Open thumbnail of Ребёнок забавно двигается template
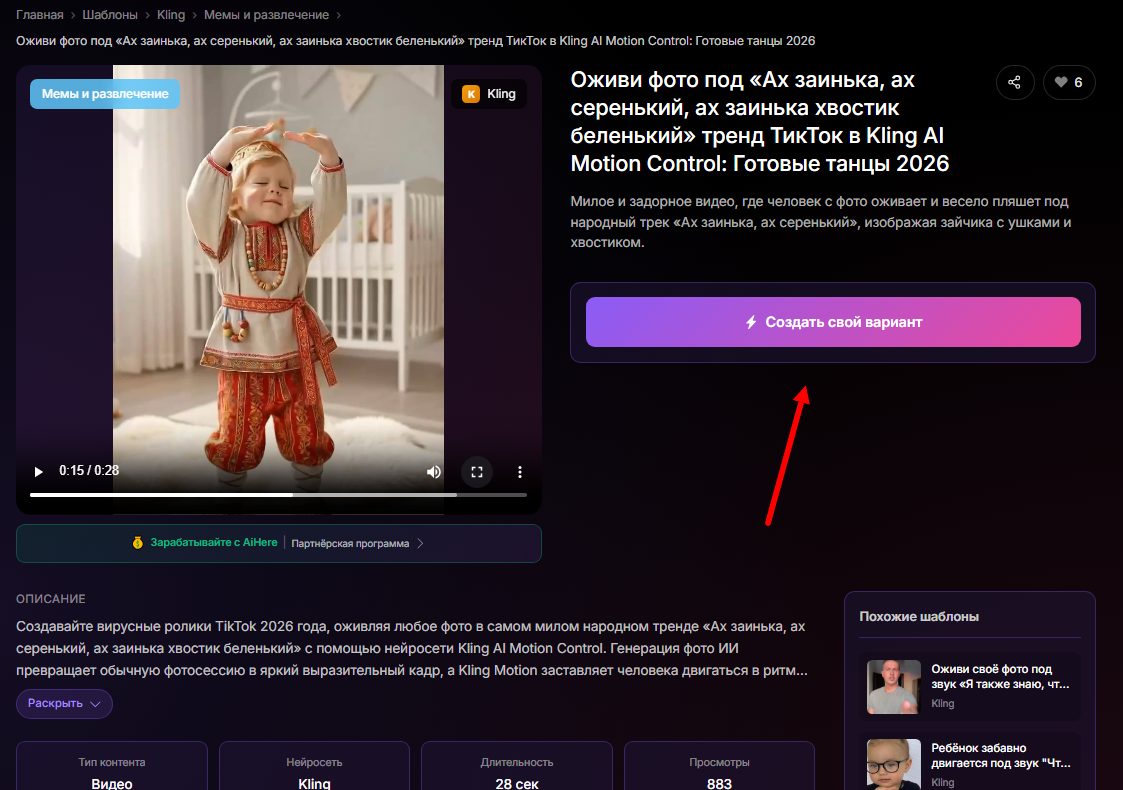Image resolution: width=1123 pixels, height=790 pixels. click(893, 764)
